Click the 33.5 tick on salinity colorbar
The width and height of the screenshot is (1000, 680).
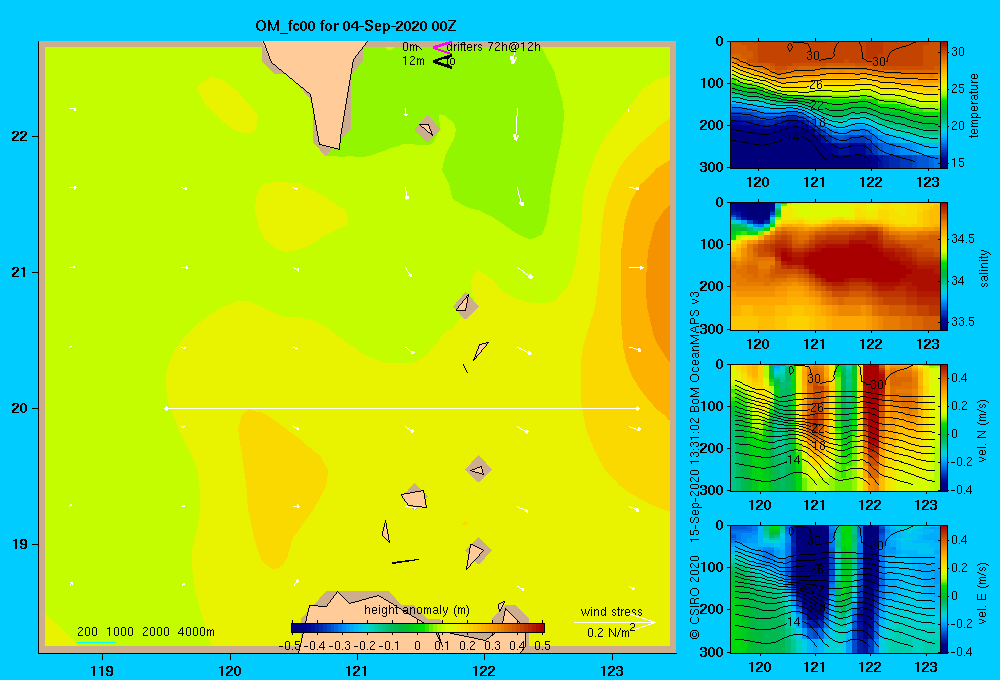pos(962,322)
